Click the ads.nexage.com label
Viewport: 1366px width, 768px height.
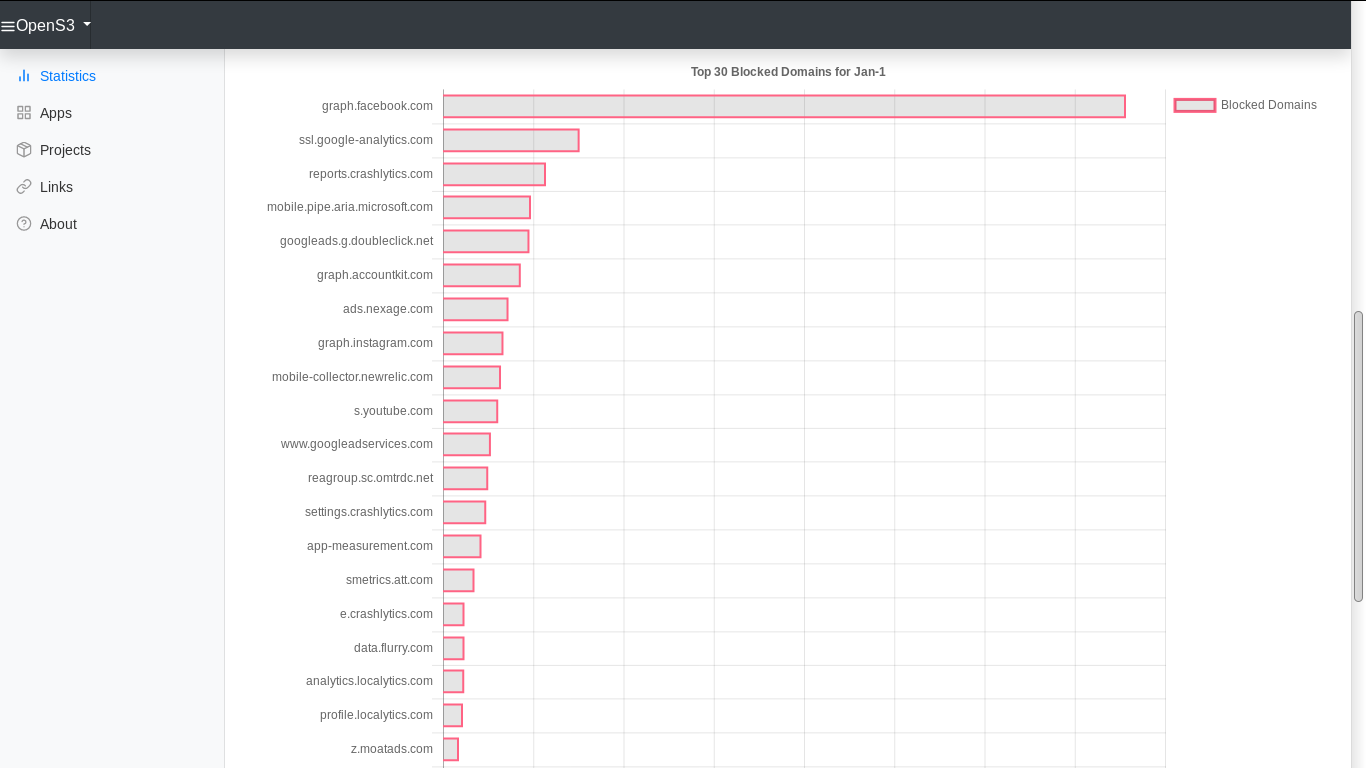388,309
